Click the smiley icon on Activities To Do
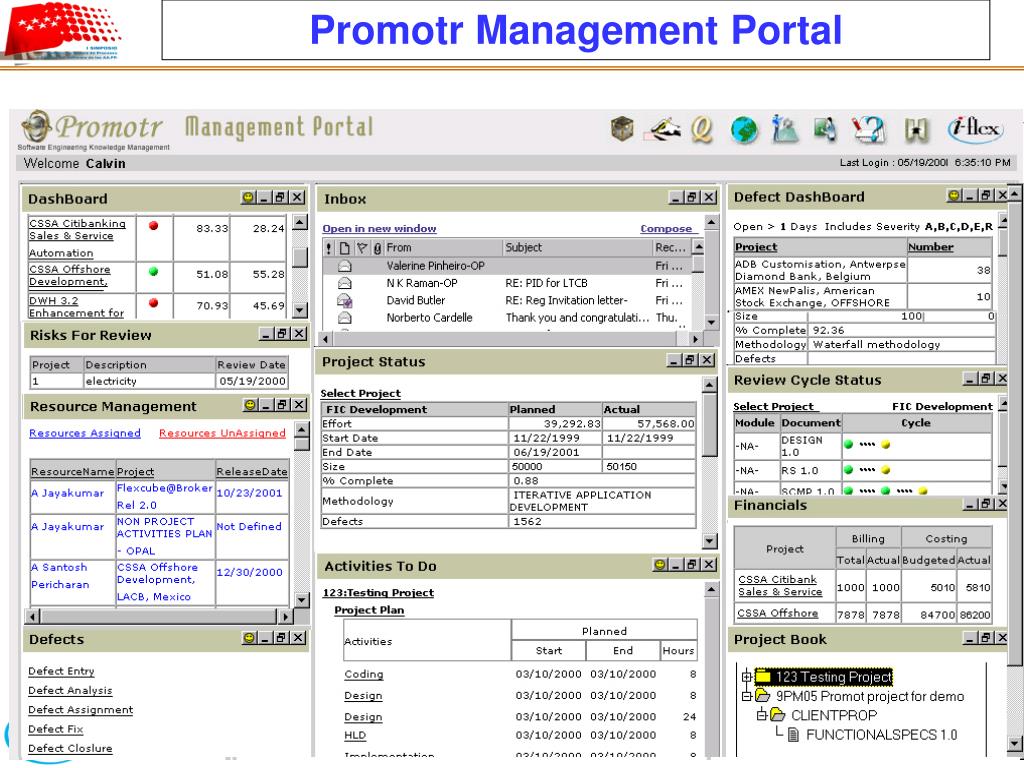 (660, 565)
